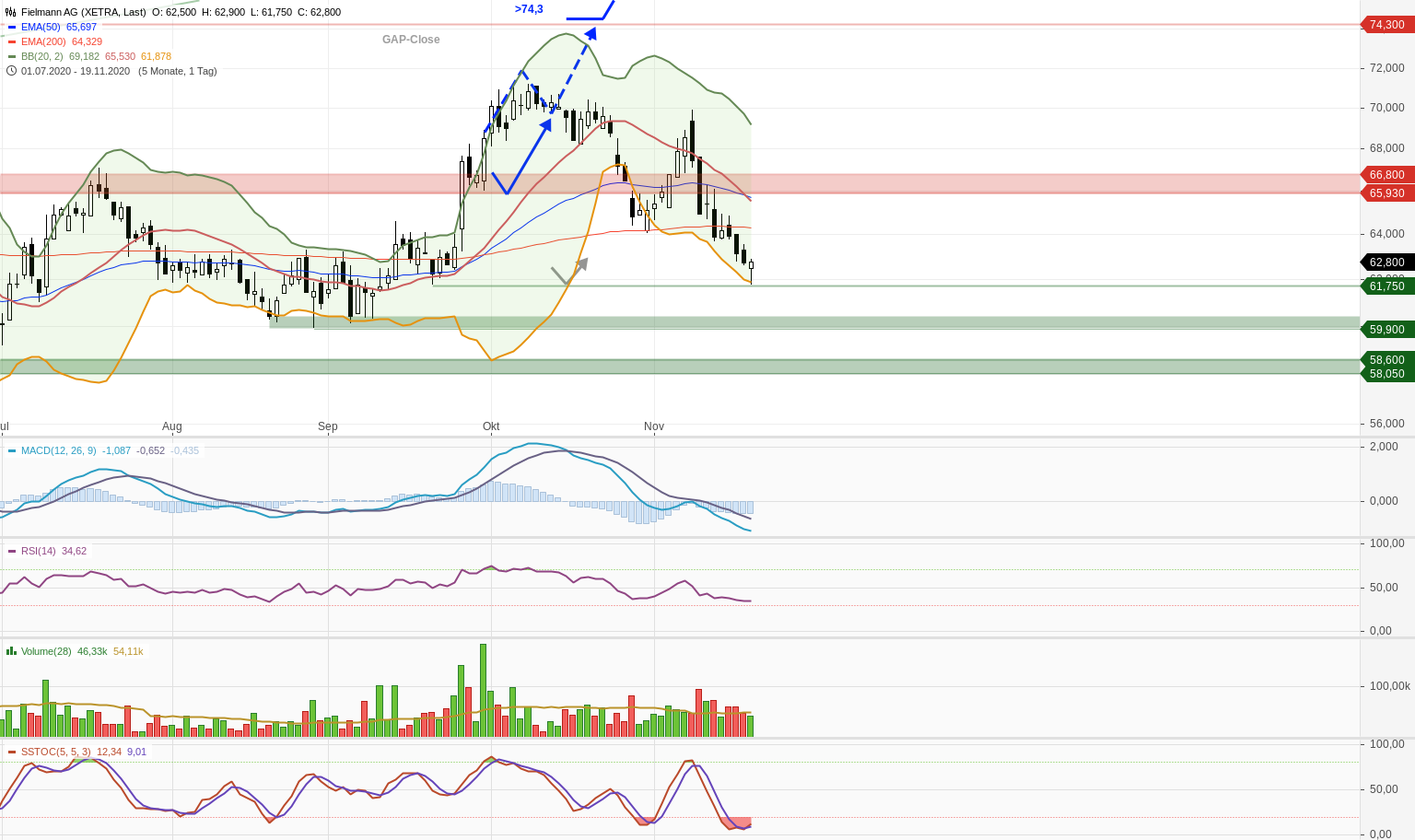Click the blue EMA(50) legend marker
Image resolution: width=1415 pixels, height=840 pixels.
coord(12,28)
